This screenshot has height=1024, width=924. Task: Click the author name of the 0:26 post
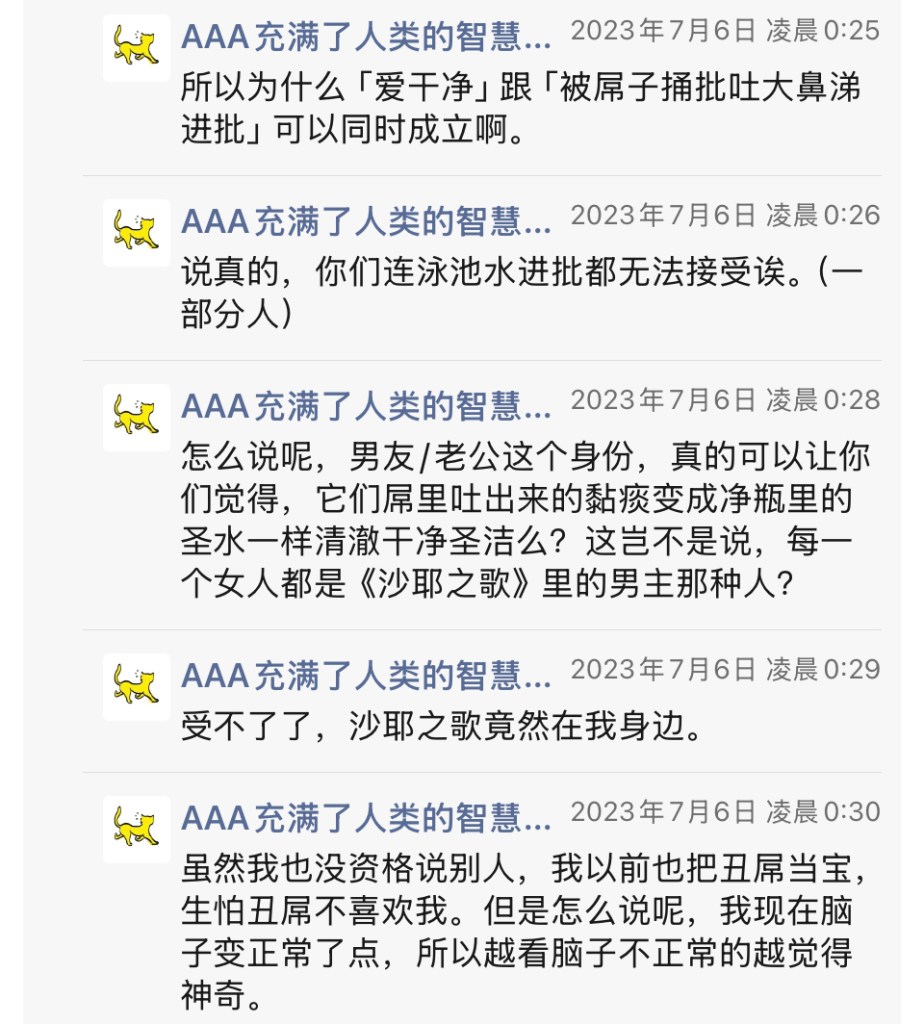365,221
